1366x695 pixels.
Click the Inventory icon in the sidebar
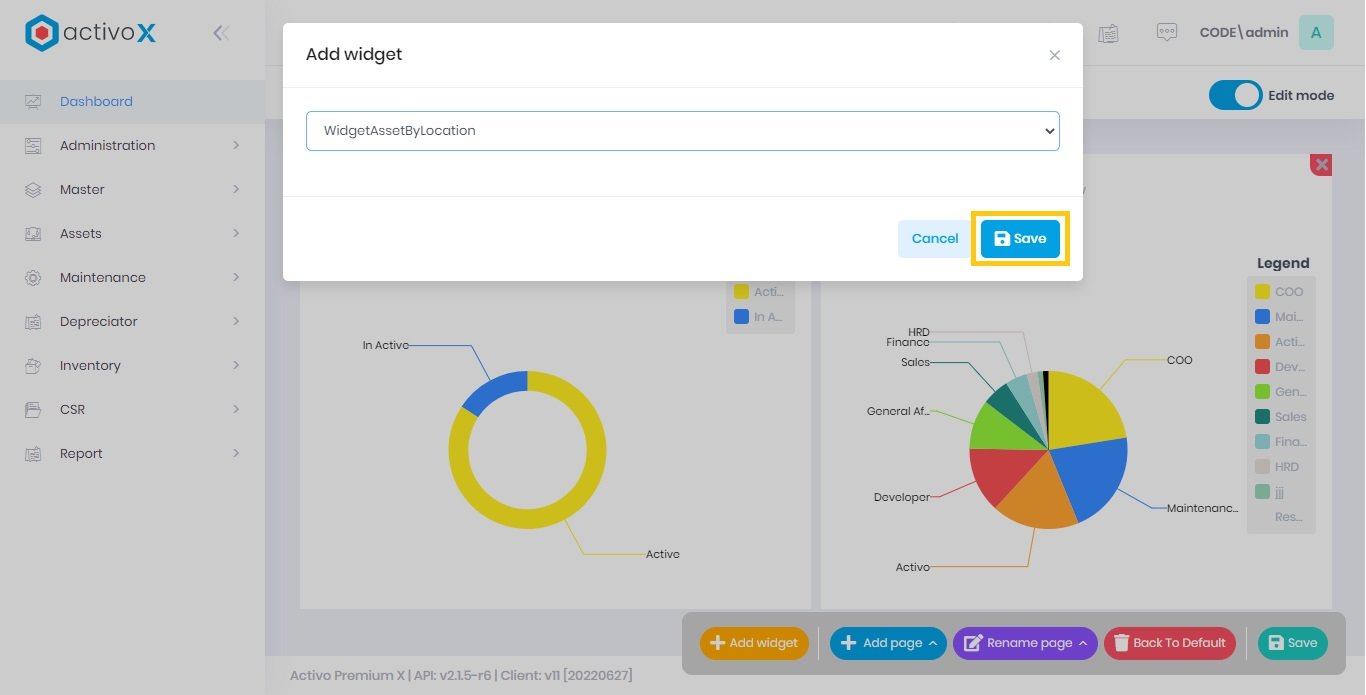33,366
